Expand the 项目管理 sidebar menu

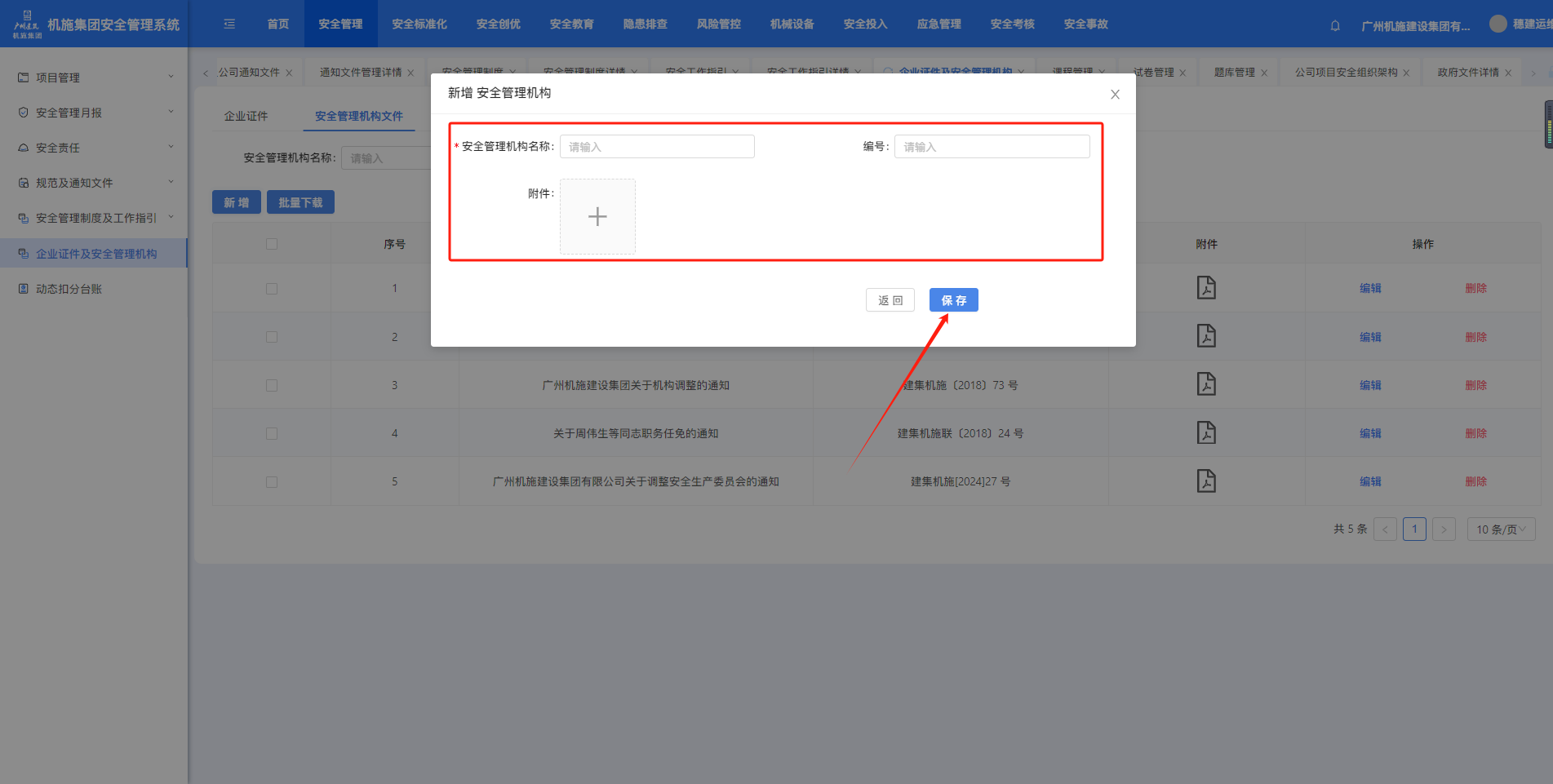pos(94,78)
